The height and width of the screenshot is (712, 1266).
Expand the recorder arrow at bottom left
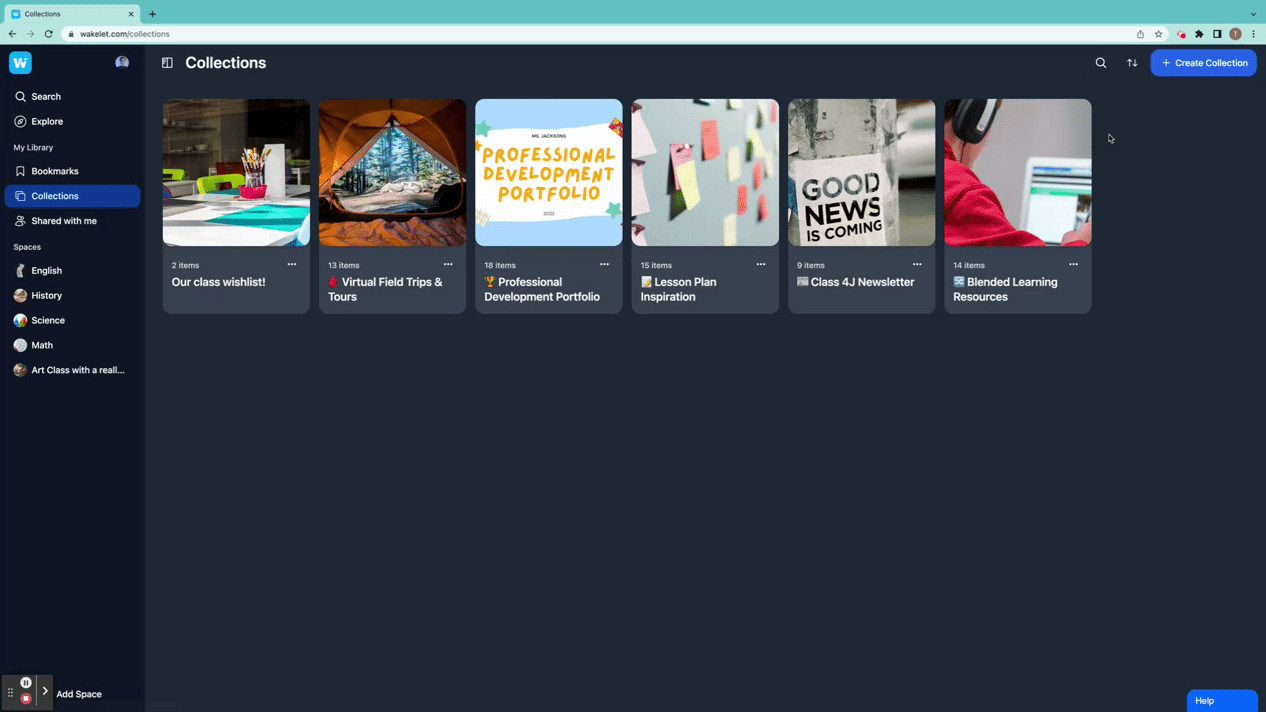pyautogui.click(x=45, y=691)
